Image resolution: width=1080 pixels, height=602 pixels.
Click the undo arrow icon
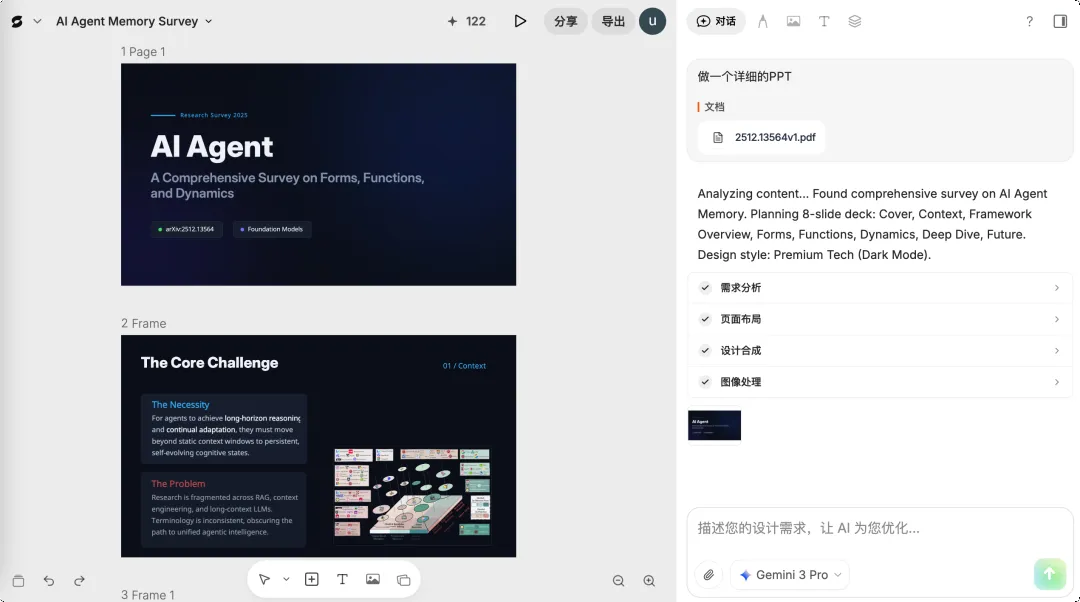coord(49,581)
